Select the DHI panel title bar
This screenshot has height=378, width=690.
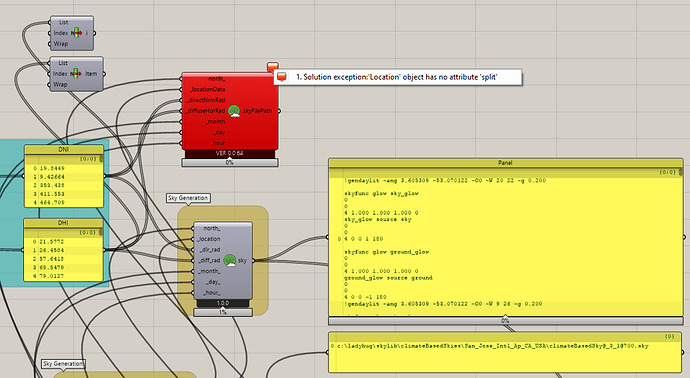point(63,223)
